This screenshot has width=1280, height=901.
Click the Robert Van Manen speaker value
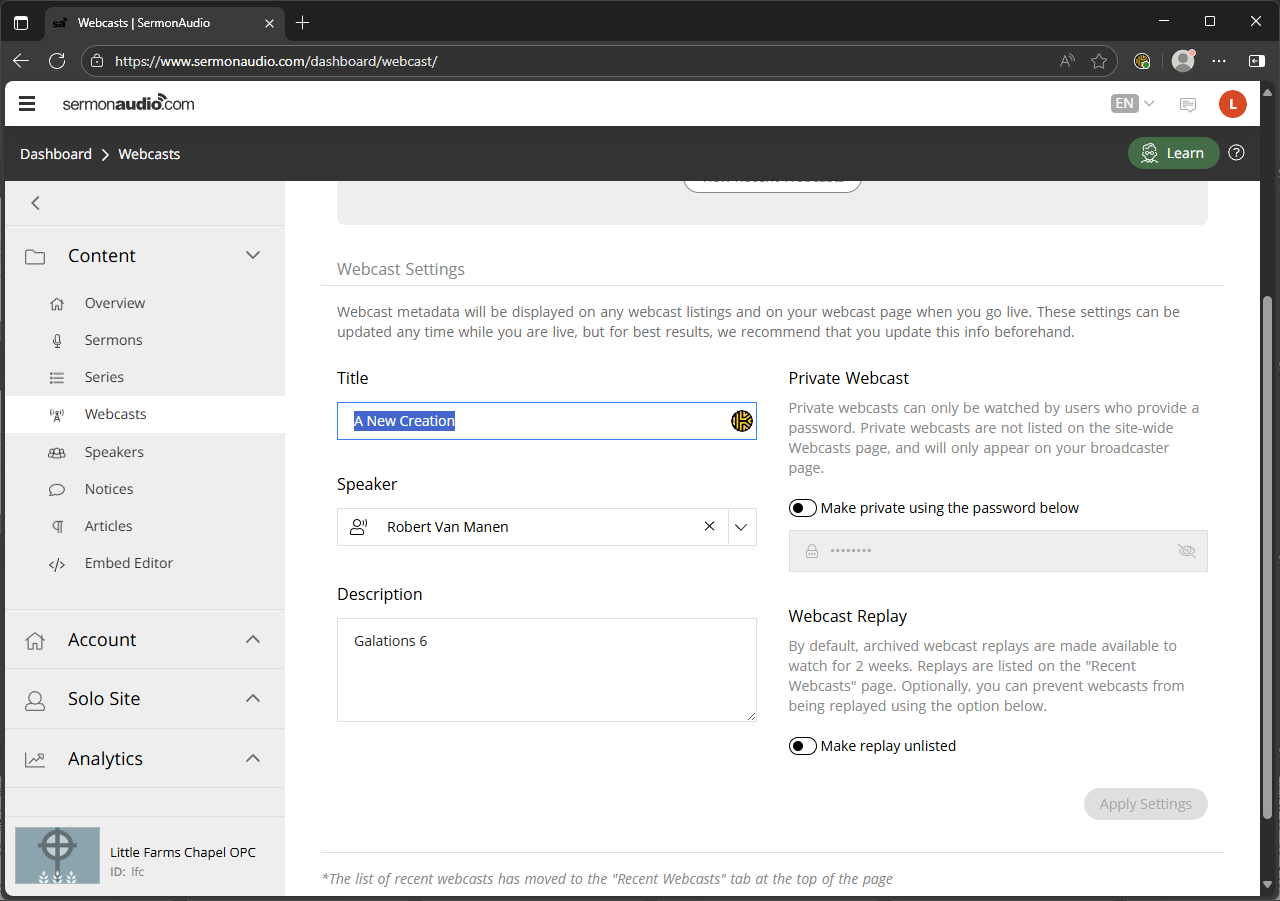tap(448, 527)
